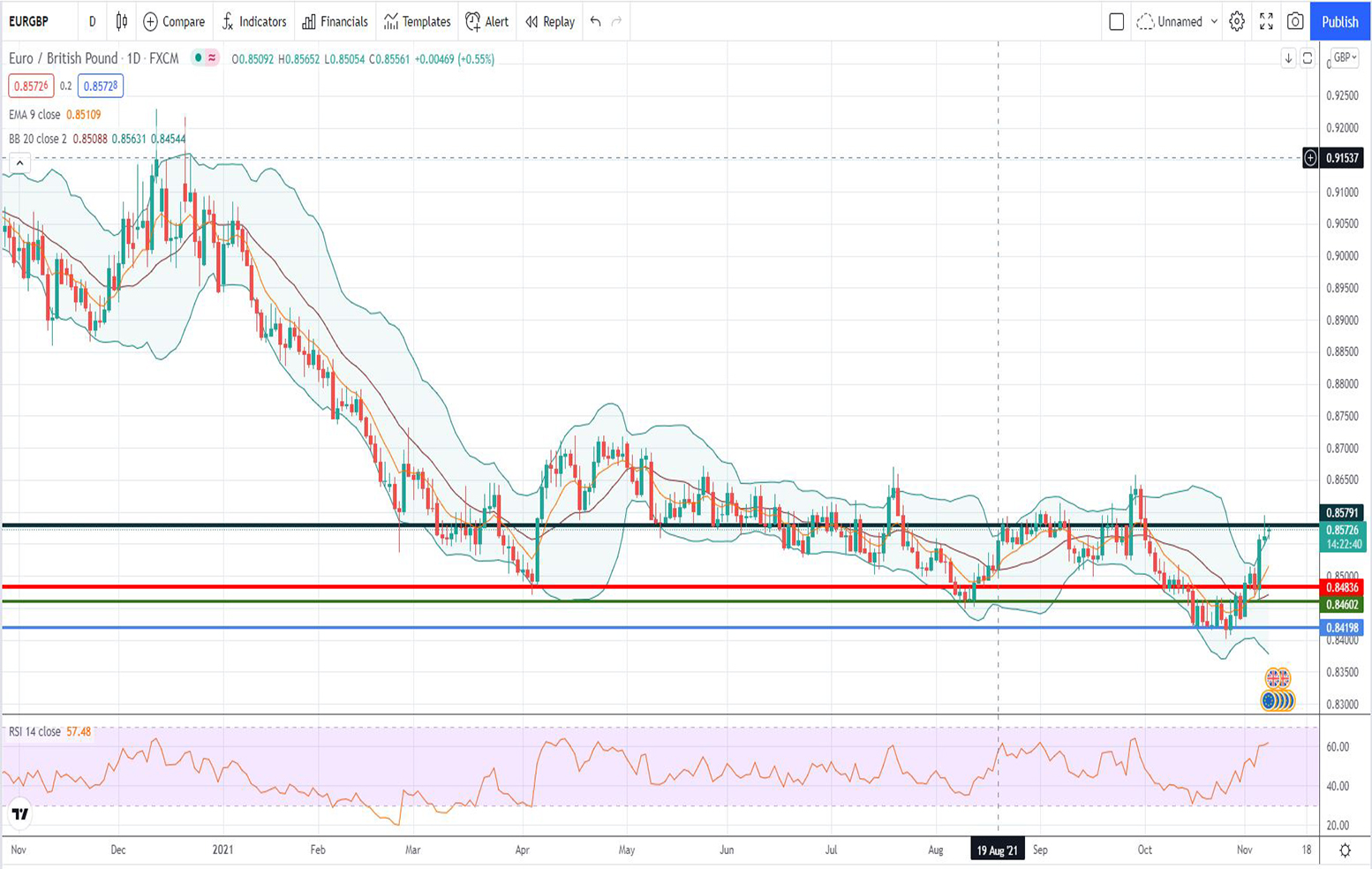The height and width of the screenshot is (869, 1372).
Task: Toggle the auto-fit data to screen button
Action: coord(1308,58)
